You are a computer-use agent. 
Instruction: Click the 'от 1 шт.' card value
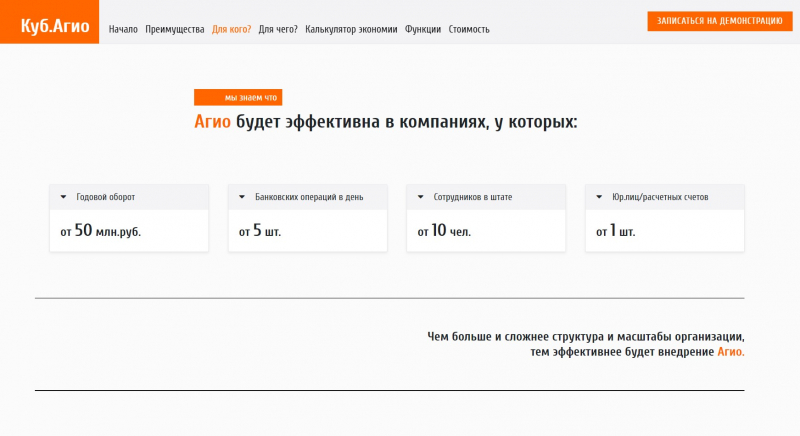(x=616, y=231)
